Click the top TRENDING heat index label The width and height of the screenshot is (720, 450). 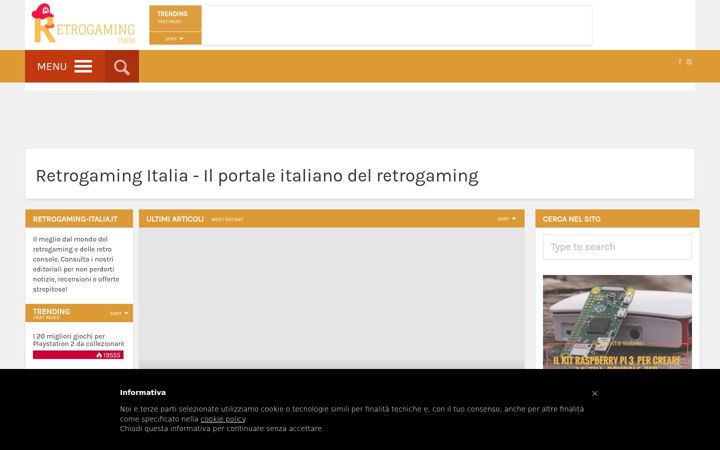tap(175, 18)
